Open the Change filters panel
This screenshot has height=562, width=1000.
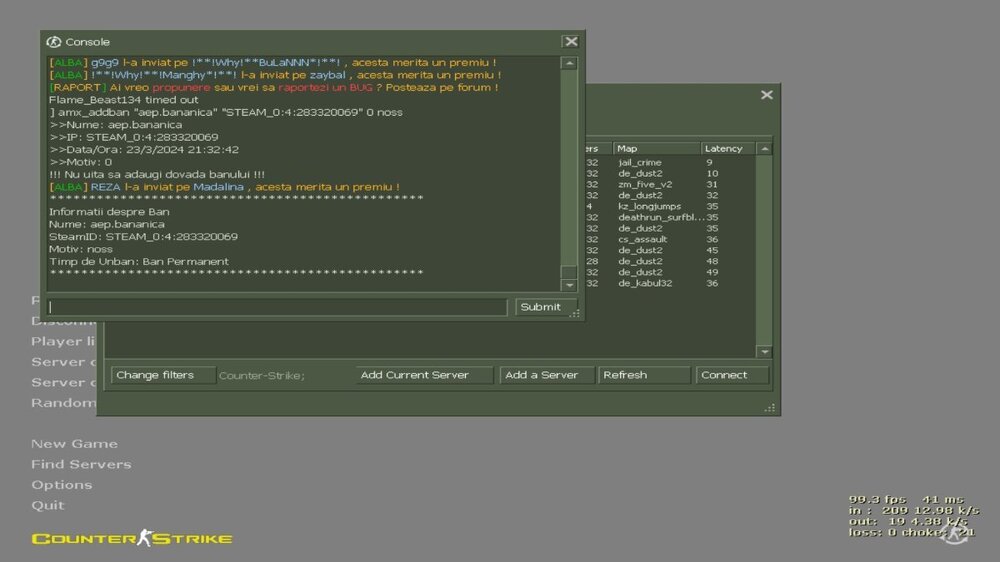(160, 375)
